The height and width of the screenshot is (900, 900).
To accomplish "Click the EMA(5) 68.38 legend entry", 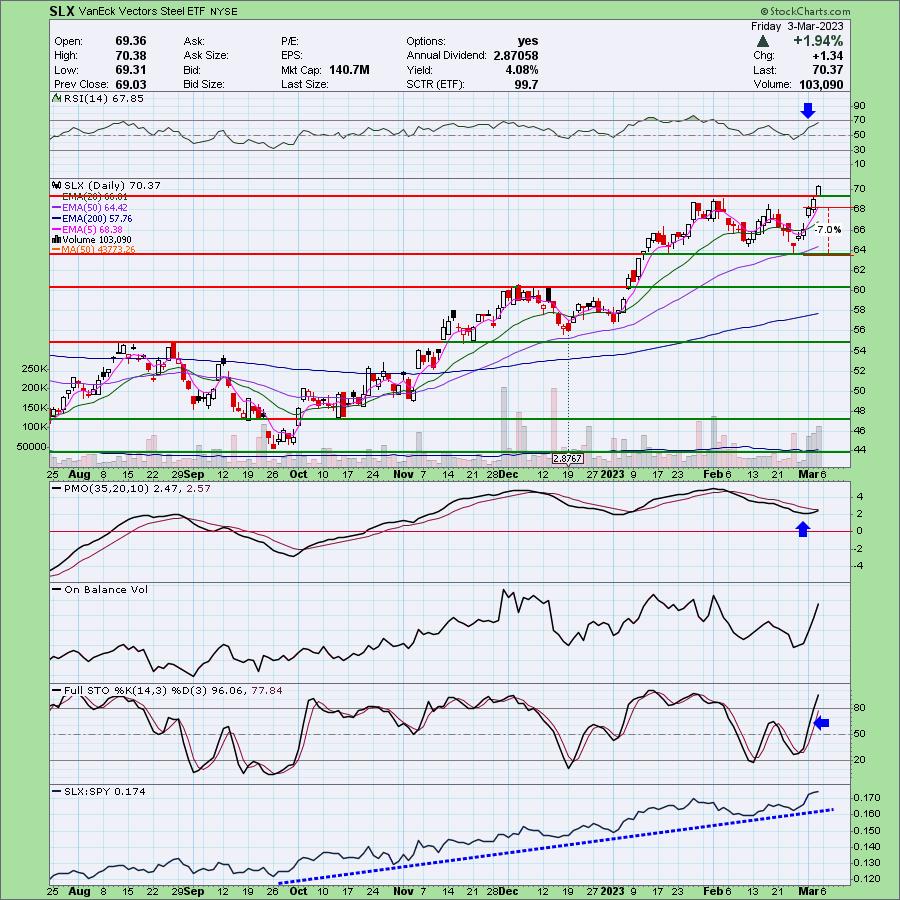I will click(x=92, y=229).
